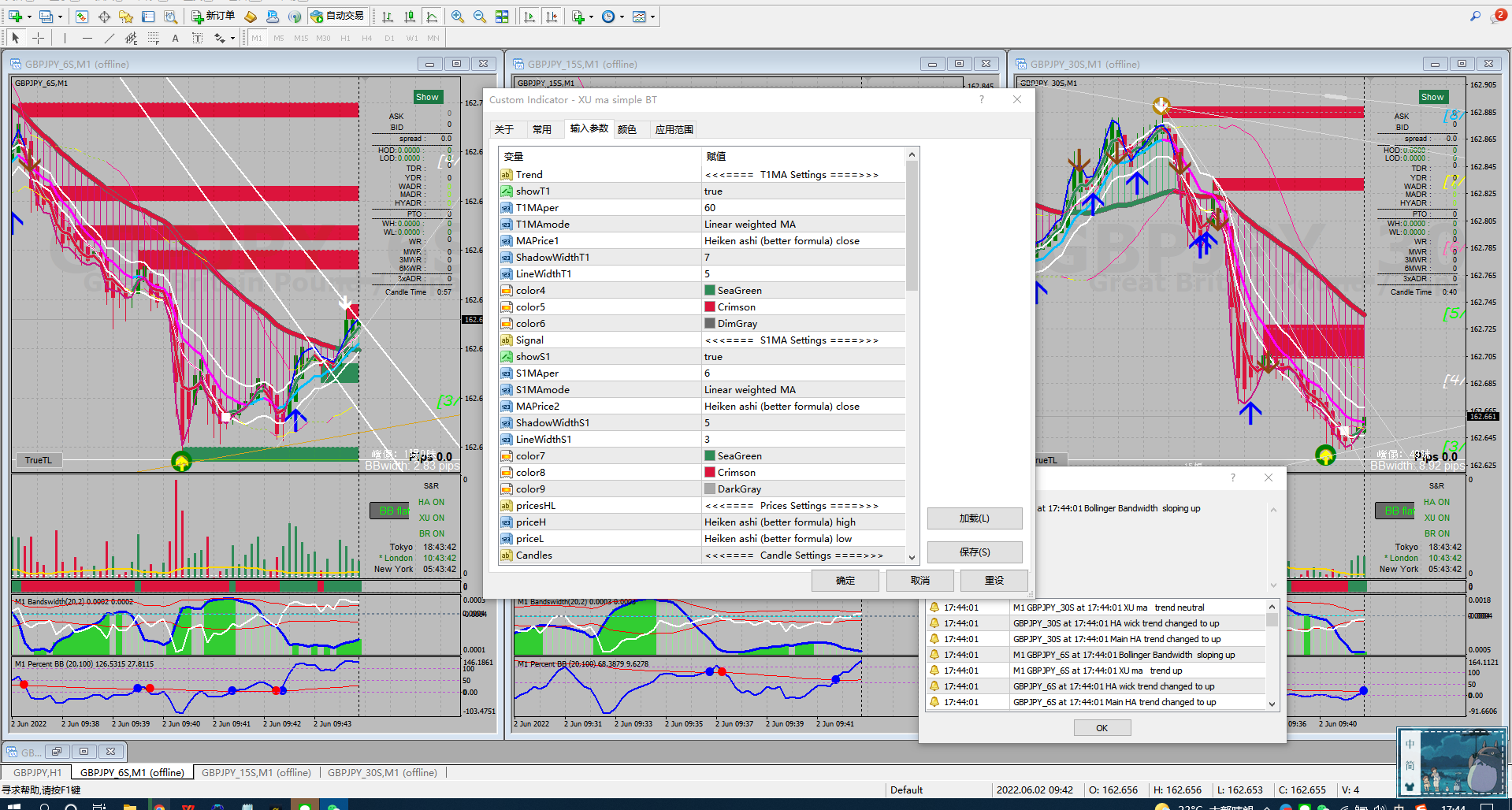Select the horizontal line drawing tool
Image resolution: width=1512 pixels, height=810 pixels.
coord(87,38)
